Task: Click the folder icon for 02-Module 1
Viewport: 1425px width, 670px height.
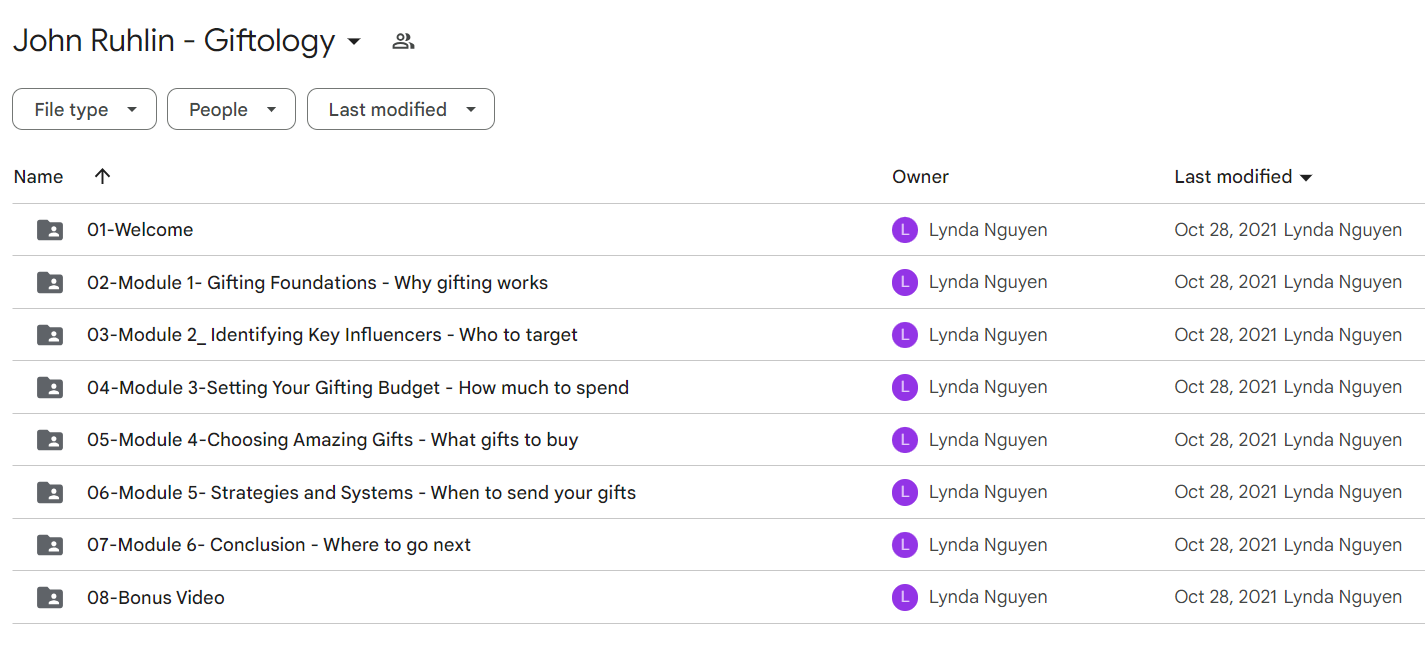Action: click(50, 282)
